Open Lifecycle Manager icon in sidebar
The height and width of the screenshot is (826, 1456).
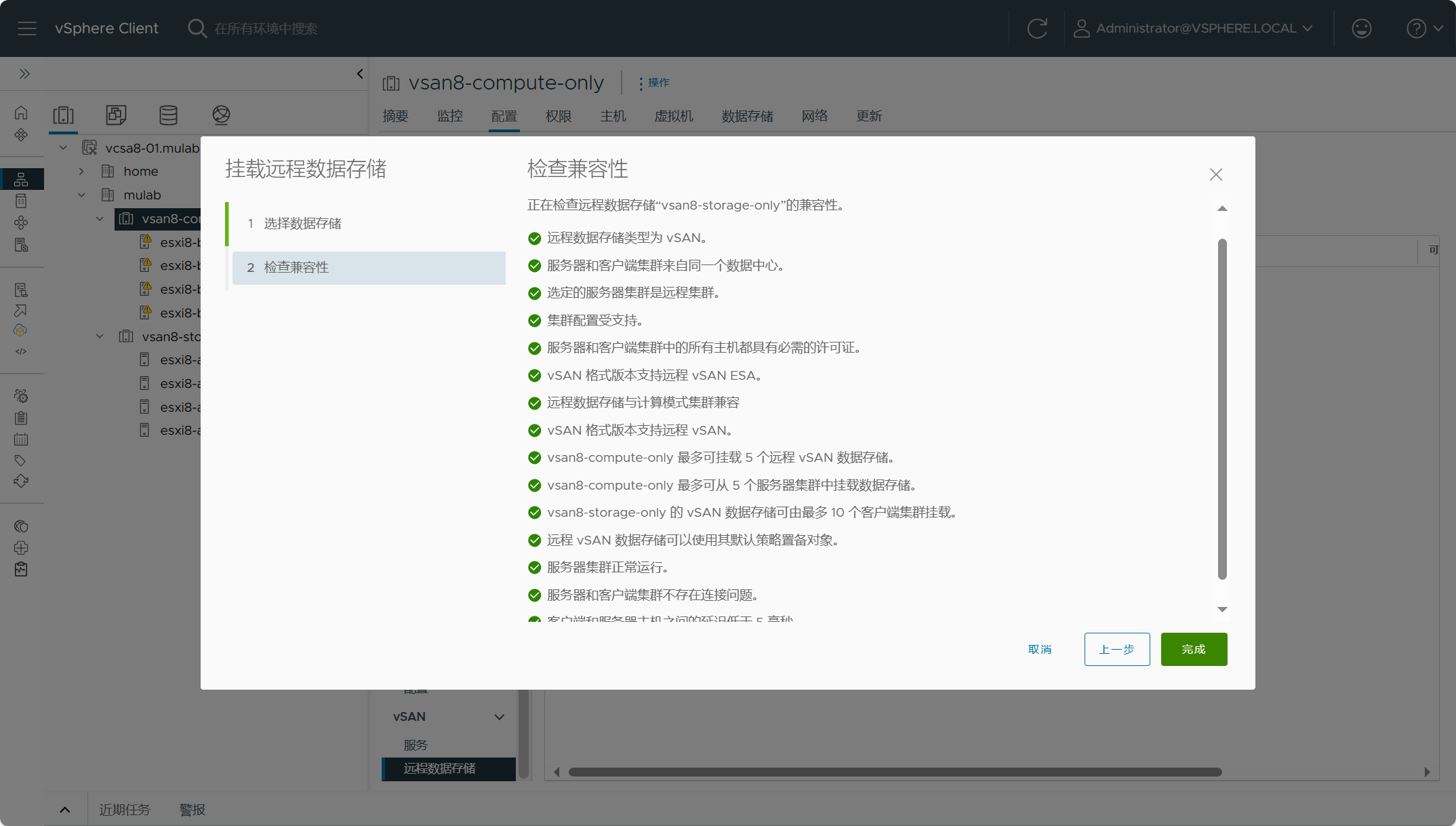(x=21, y=481)
